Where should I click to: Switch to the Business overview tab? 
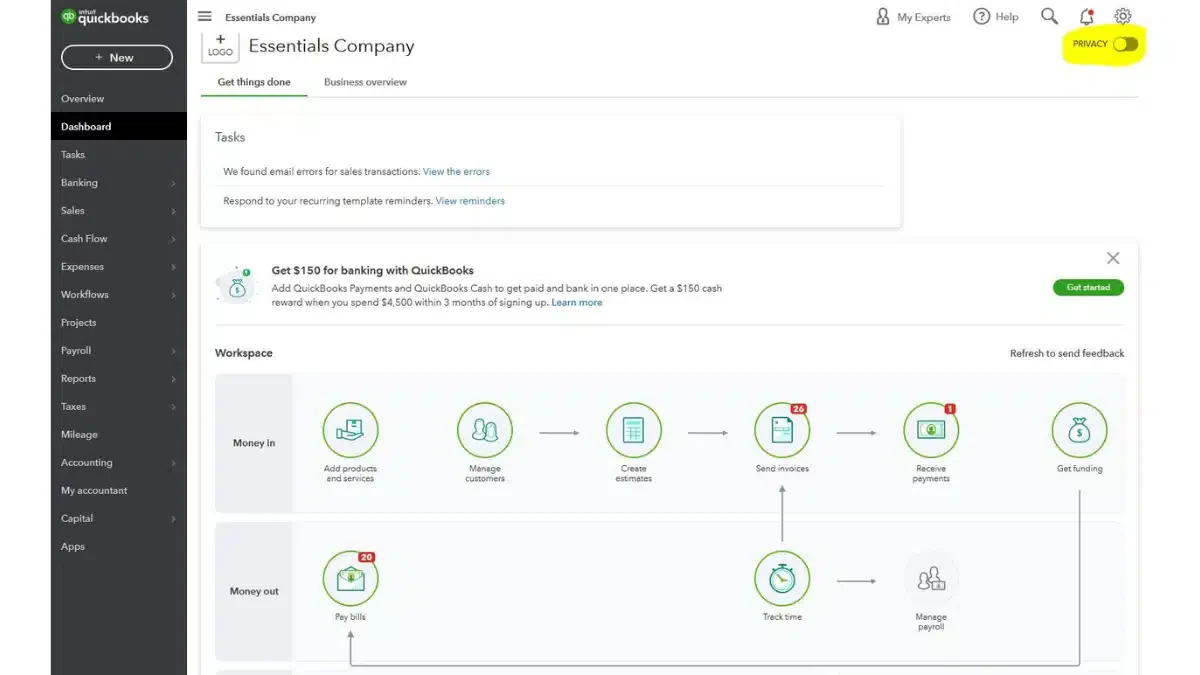(x=365, y=82)
